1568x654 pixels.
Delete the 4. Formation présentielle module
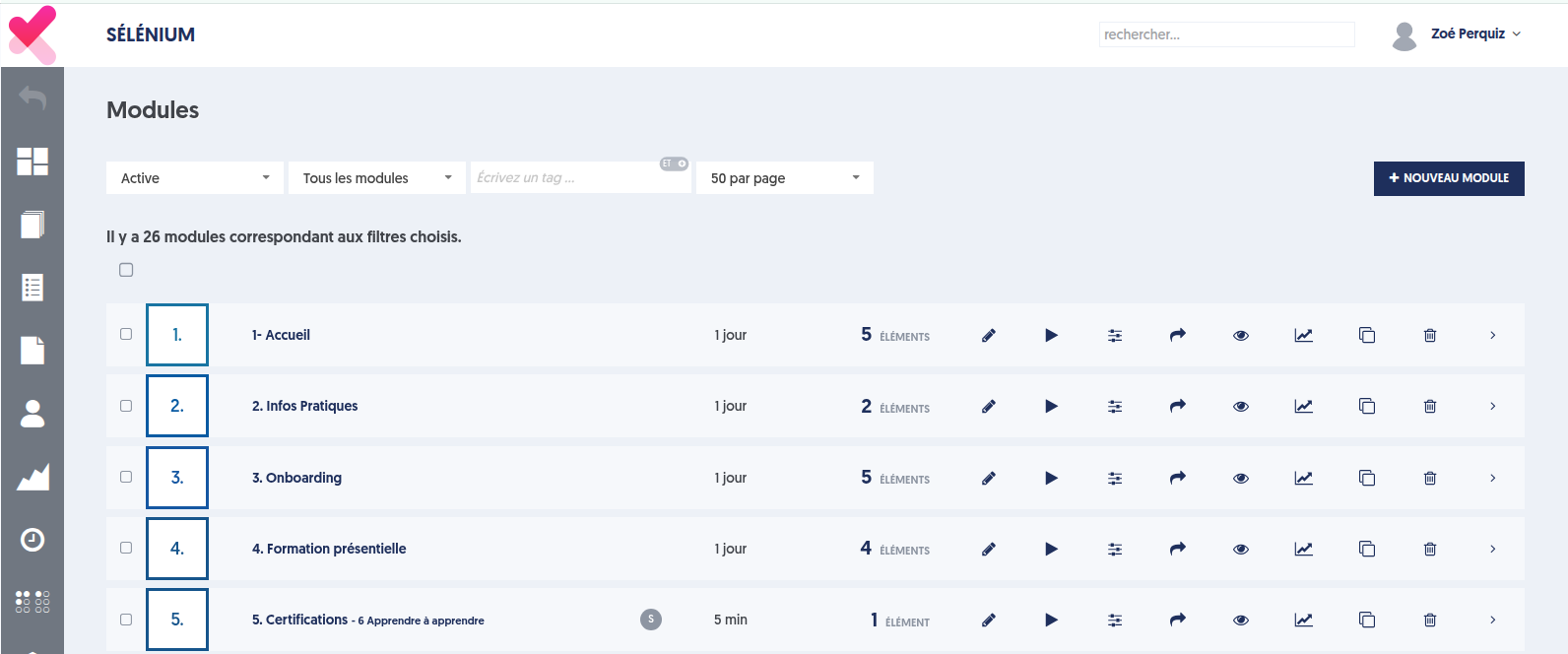(x=1430, y=549)
